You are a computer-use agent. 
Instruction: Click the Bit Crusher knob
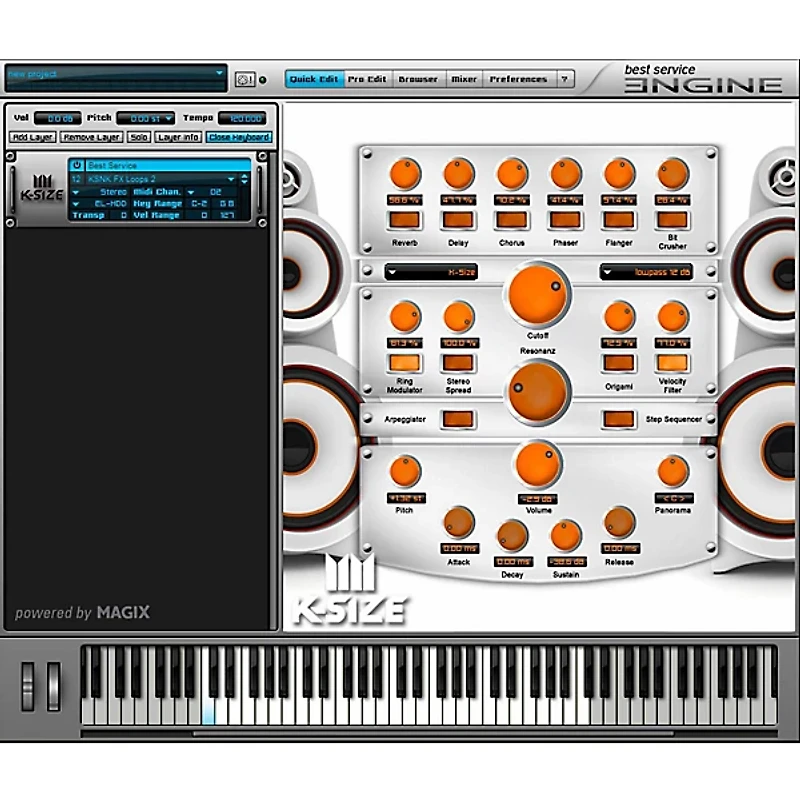673,174
